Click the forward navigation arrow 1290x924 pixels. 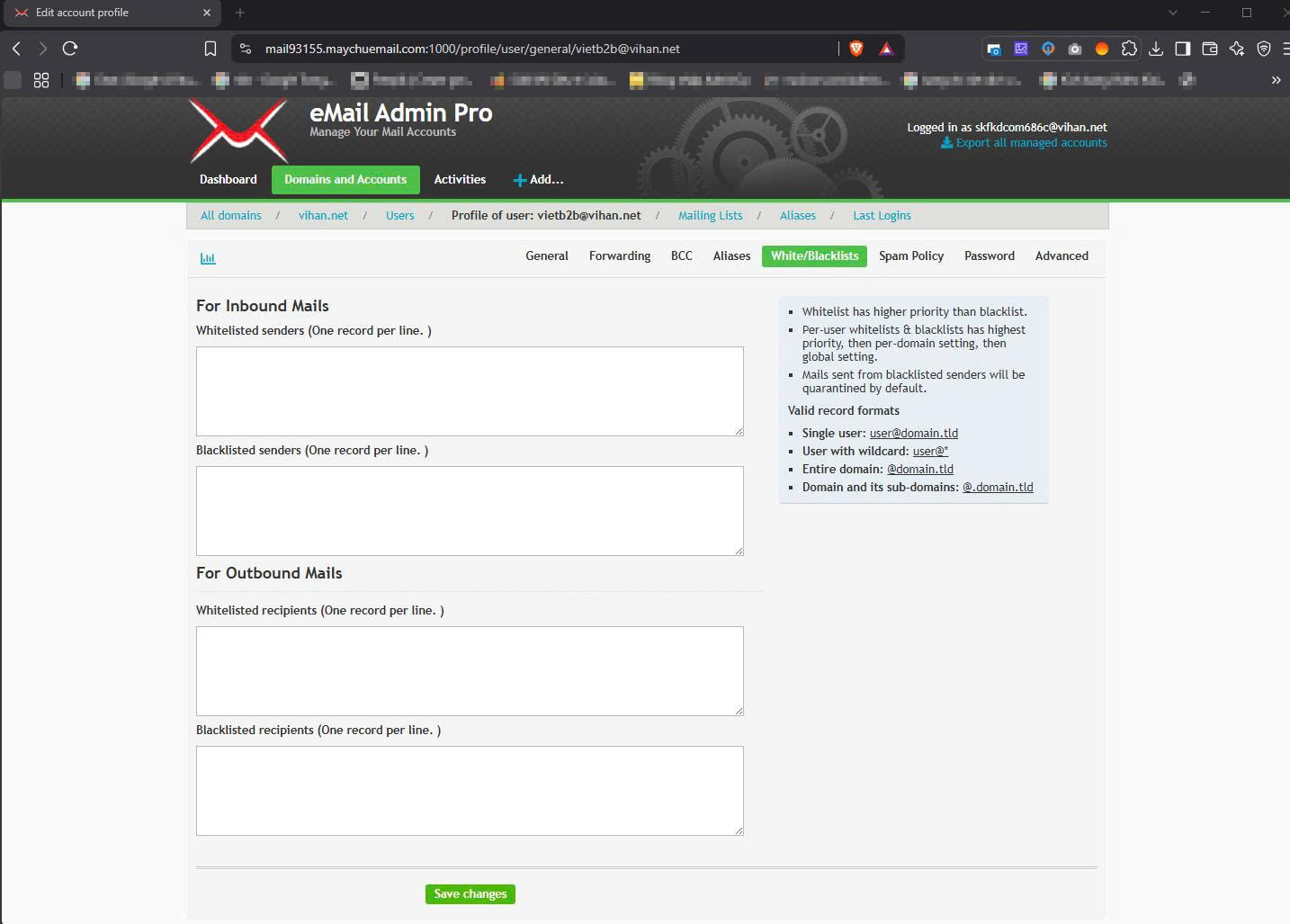[42, 49]
